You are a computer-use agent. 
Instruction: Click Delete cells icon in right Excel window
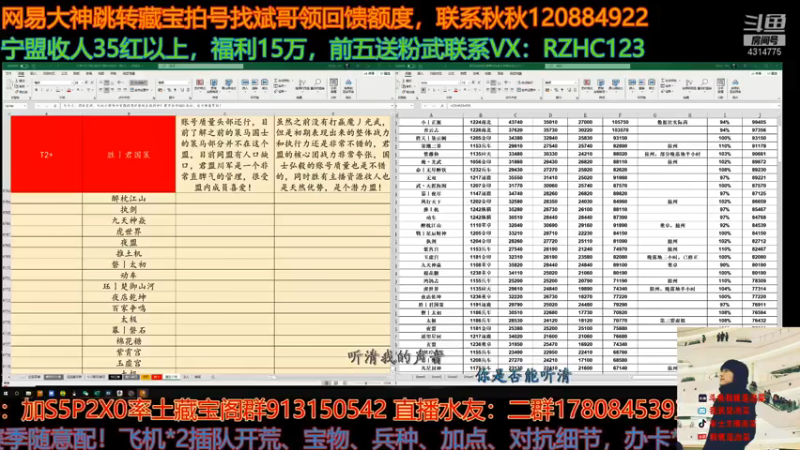tap(642, 84)
